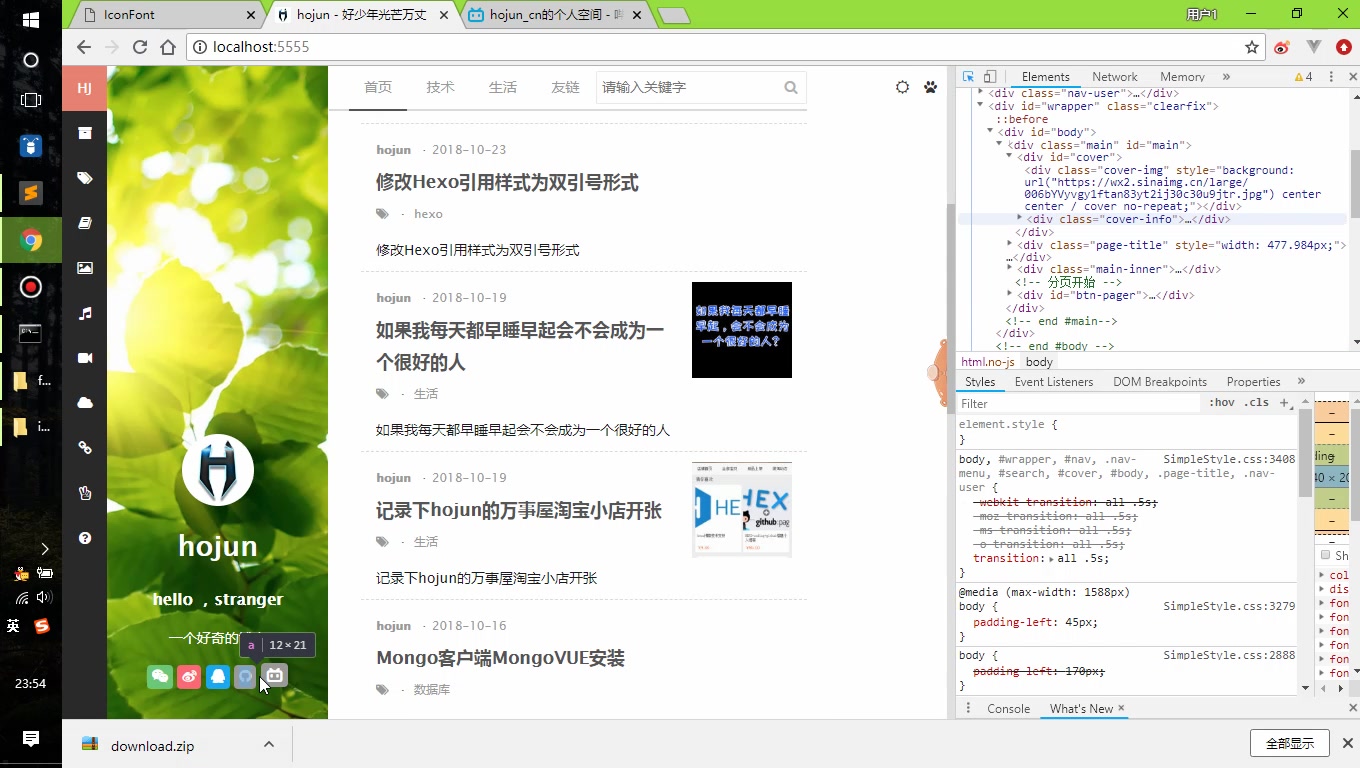Toggle the :hov element state panel
Screen dimensions: 1360x768
1222,403
